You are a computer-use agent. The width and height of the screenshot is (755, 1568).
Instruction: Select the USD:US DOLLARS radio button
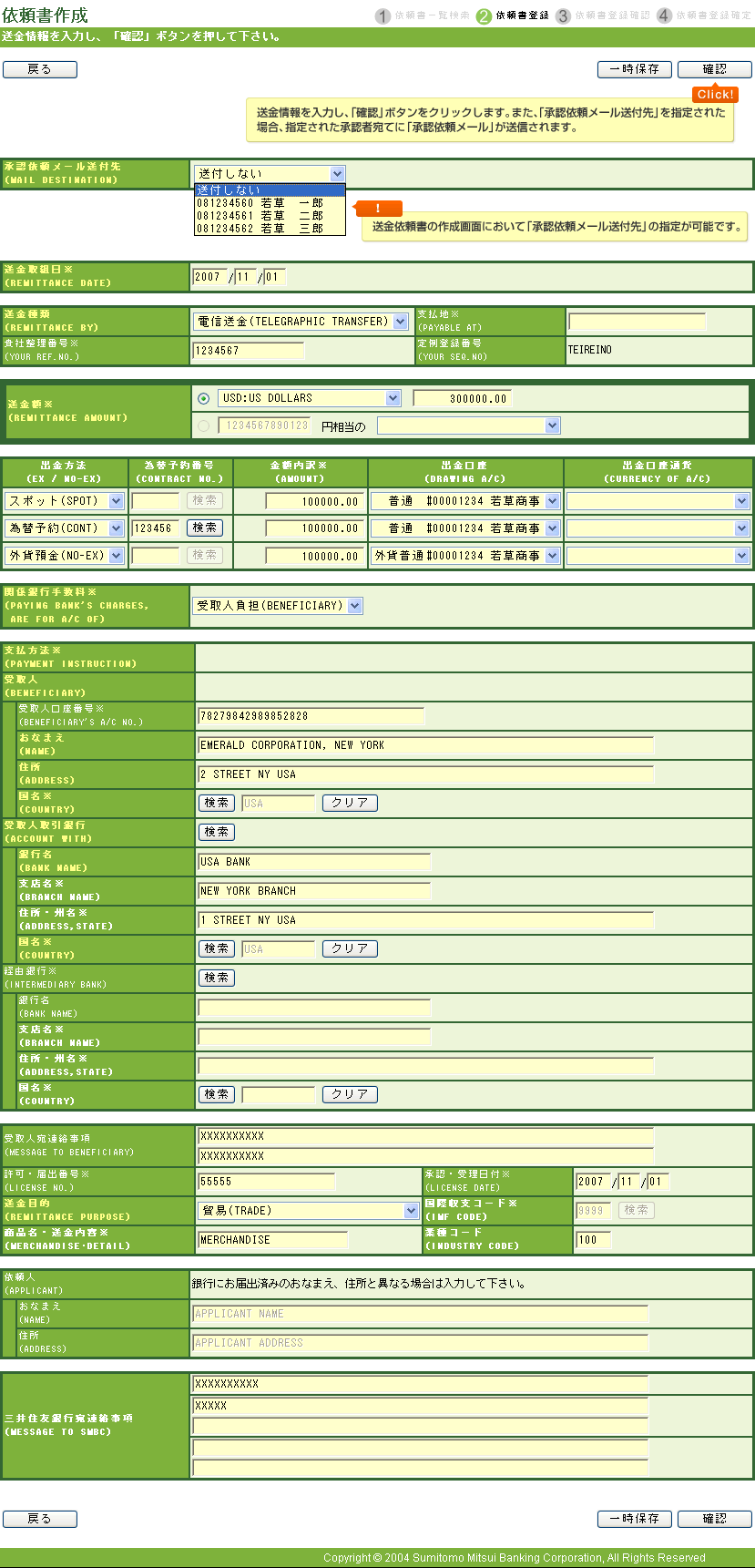203,399
